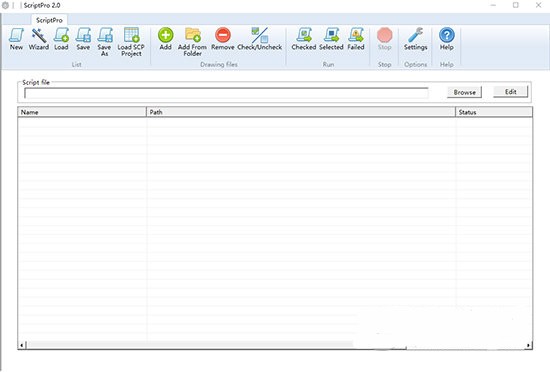Launch the Wizard tool
550x372 pixels.
tap(39, 39)
